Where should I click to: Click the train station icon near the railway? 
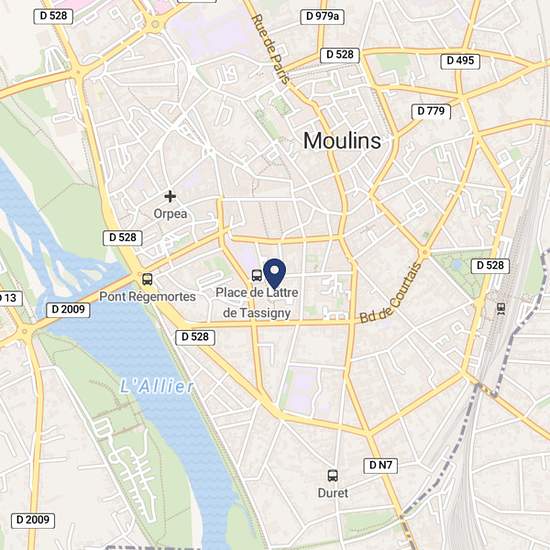click(x=501, y=309)
